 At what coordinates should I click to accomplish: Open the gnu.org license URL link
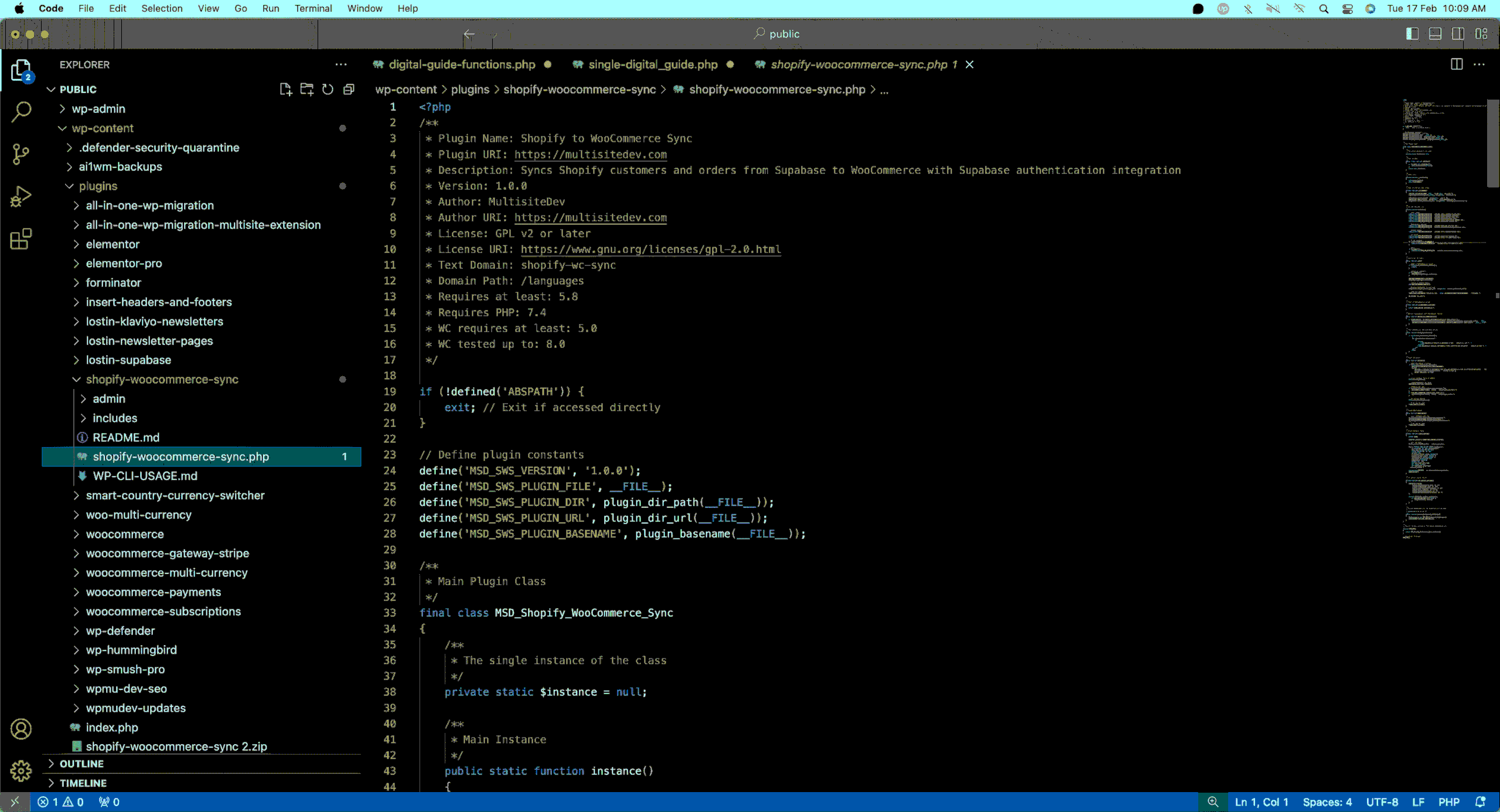coord(650,249)
